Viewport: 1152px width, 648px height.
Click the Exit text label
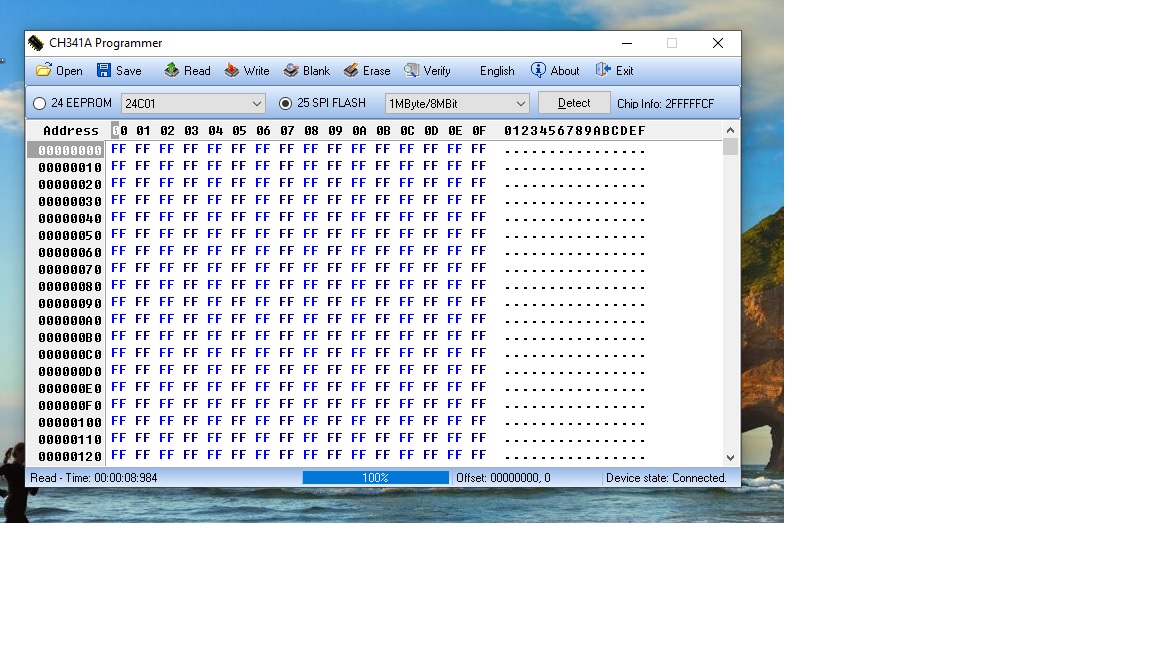tap(624, 71)
